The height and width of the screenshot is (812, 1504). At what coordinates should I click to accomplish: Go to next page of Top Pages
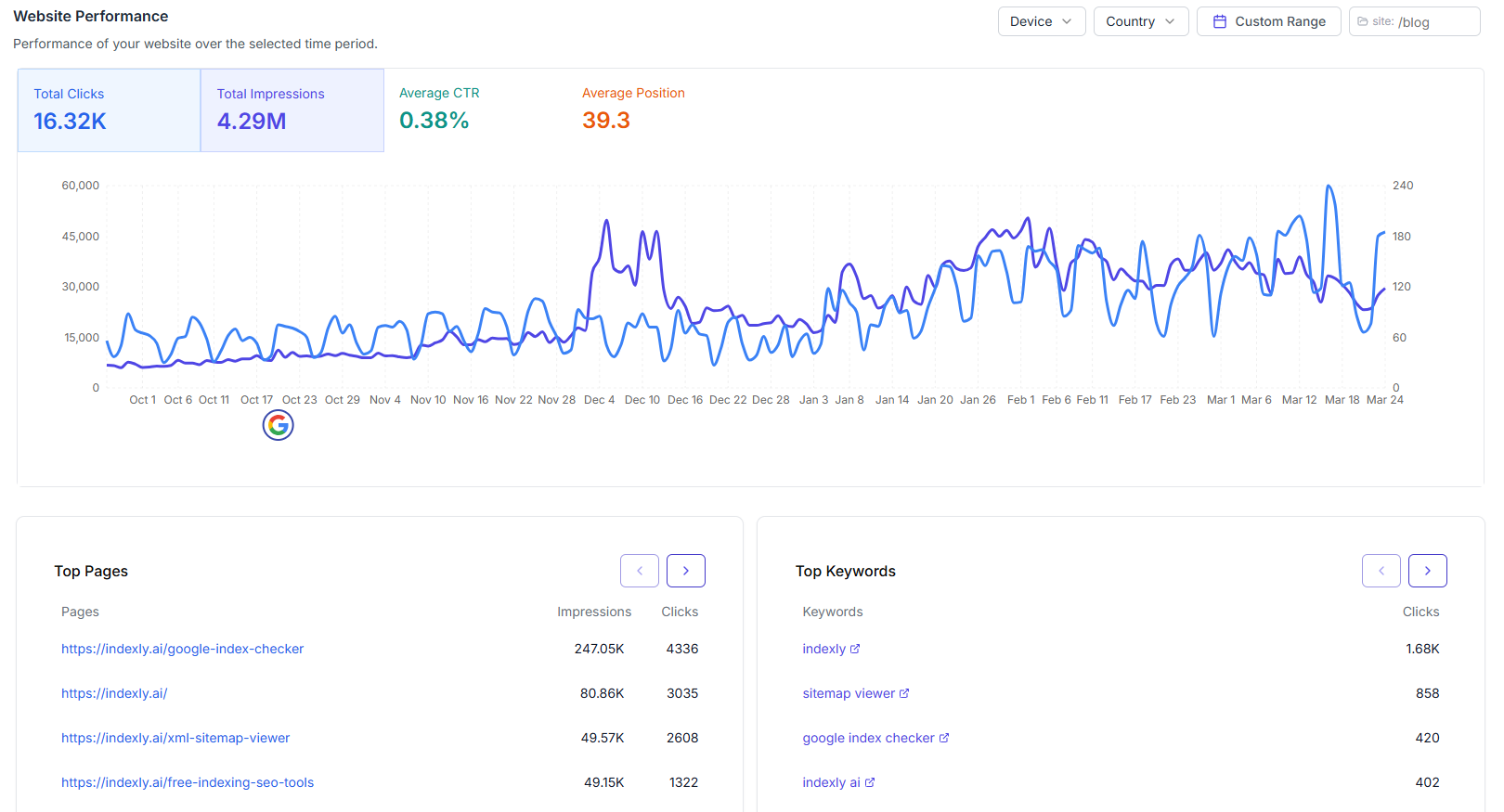[x=685, y=571]
